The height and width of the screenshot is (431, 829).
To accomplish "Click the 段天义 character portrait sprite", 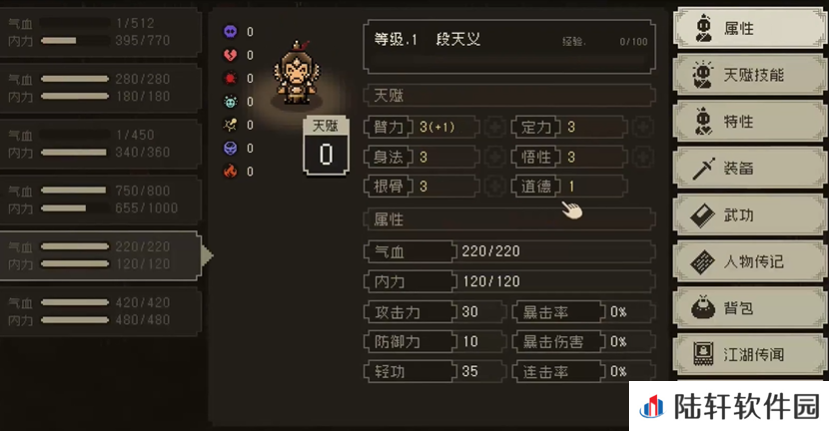I will pos(296,73).
